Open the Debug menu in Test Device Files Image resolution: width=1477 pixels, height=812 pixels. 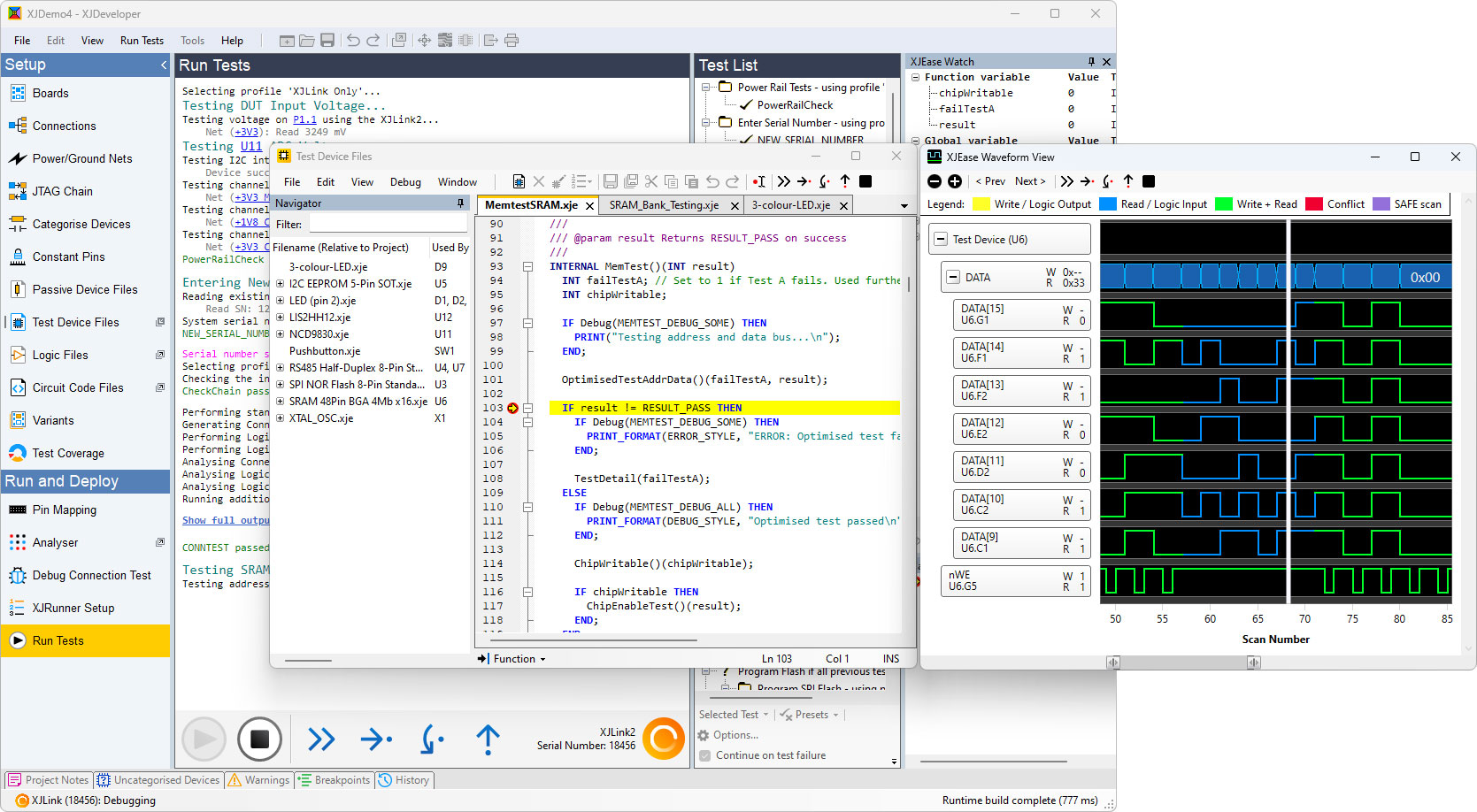pos(405,181)
